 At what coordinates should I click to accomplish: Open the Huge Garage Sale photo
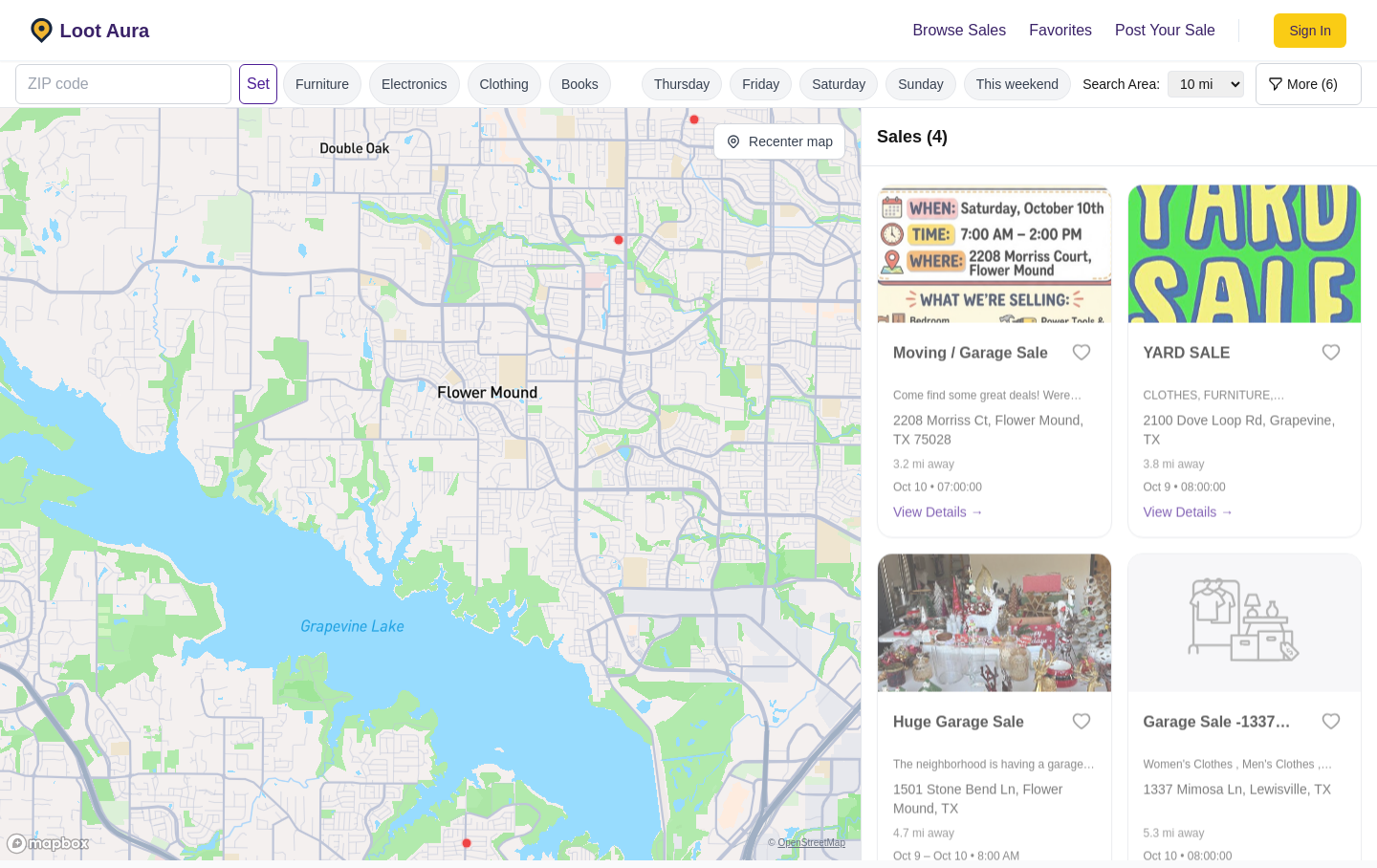click(x=994, y=623)
